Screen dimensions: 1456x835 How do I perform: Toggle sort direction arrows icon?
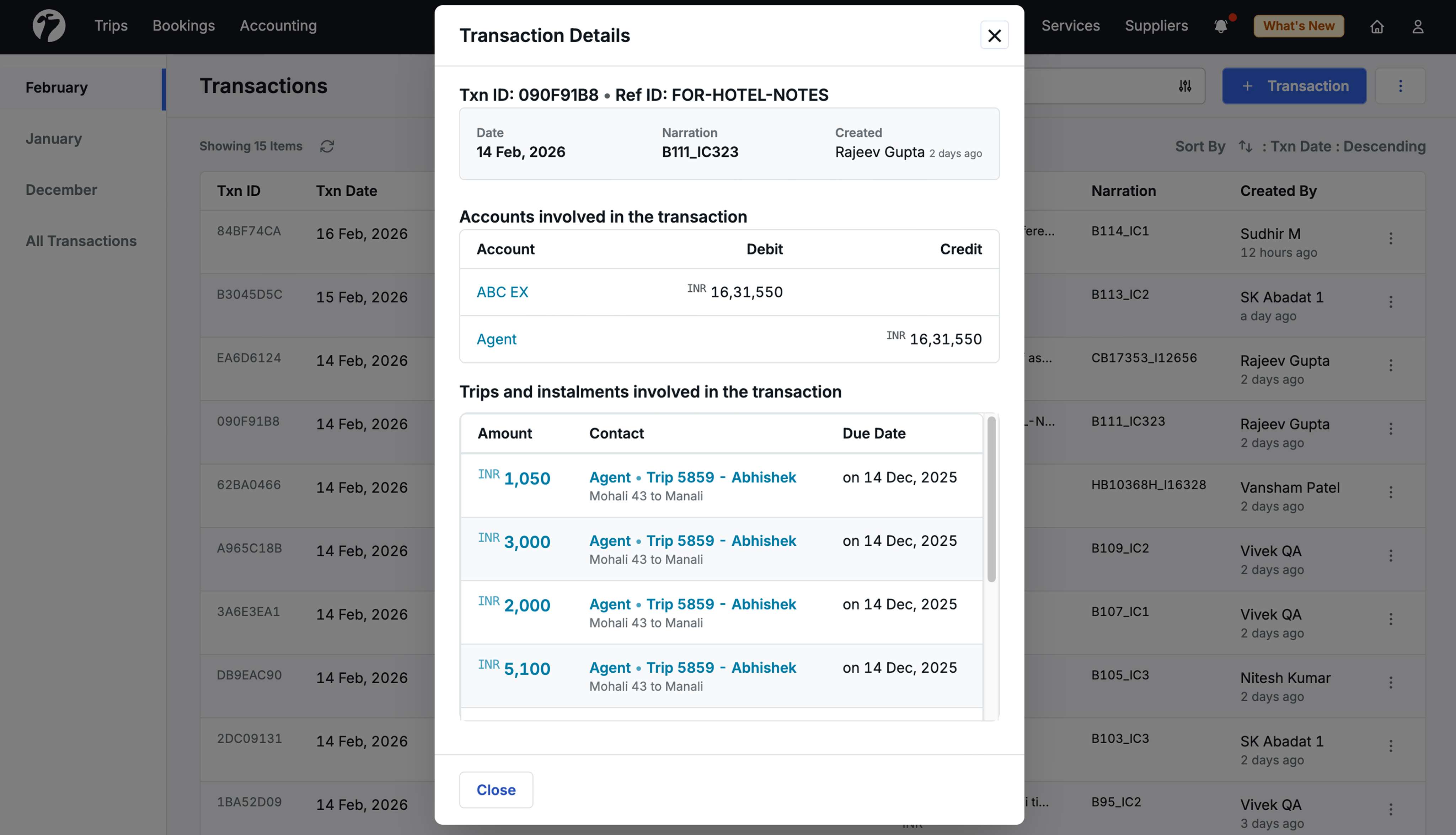tap(1245, 146)
